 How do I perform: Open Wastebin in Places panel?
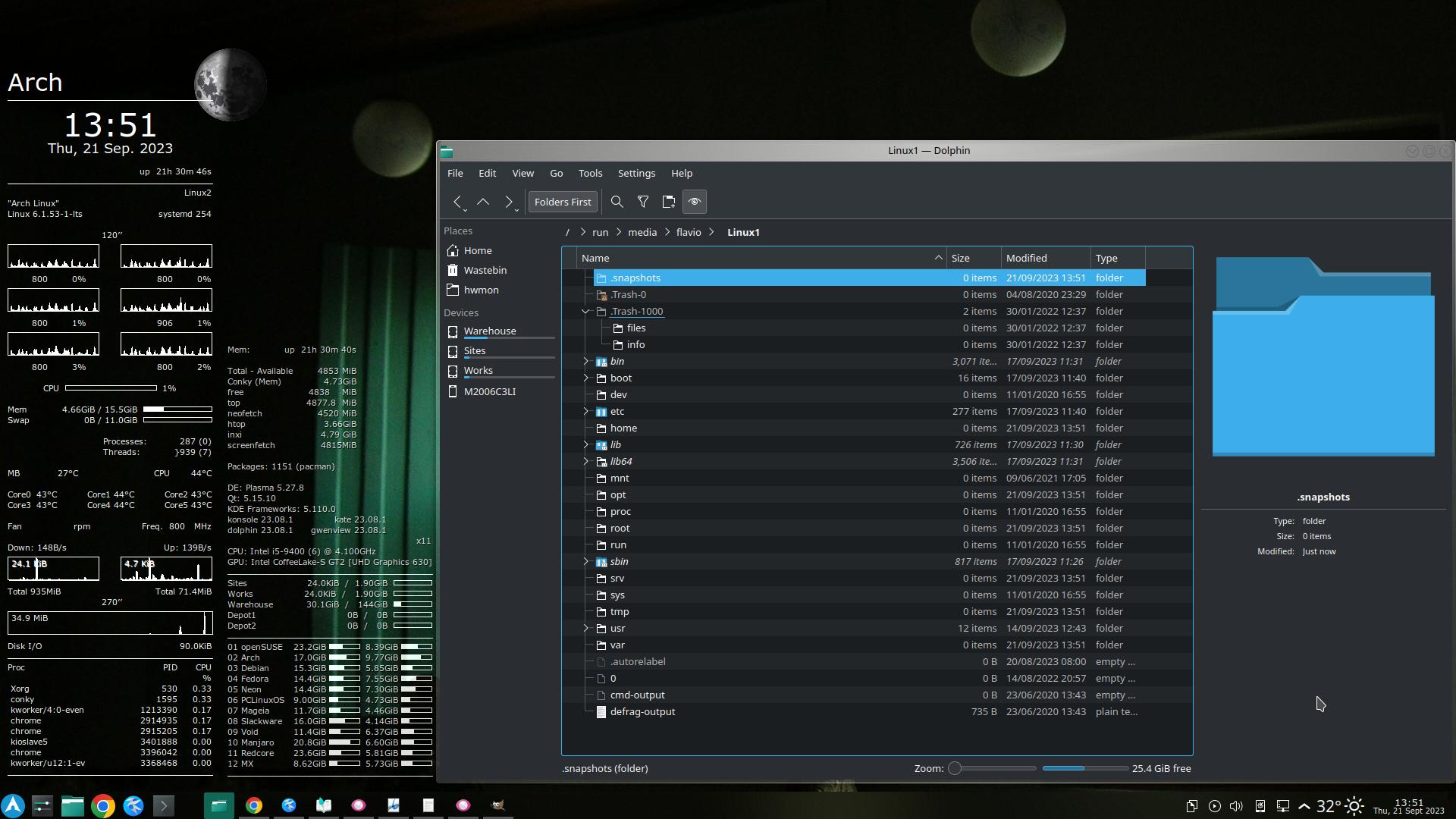click(x=485, y=271)
